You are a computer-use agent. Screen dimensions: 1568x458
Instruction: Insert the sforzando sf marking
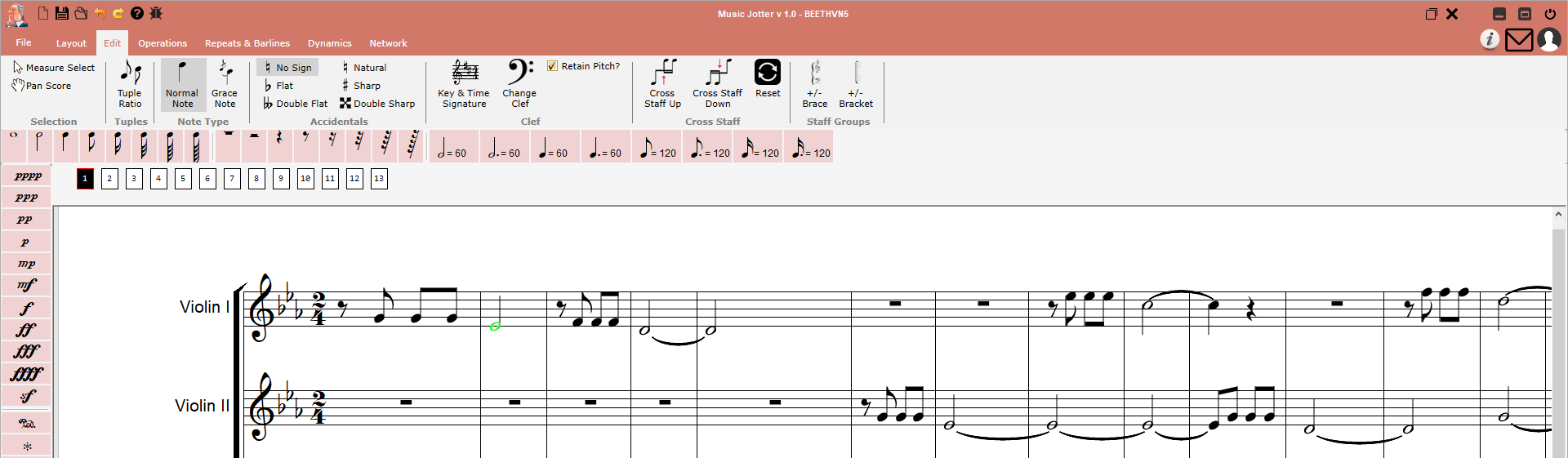tap(26, 396)
